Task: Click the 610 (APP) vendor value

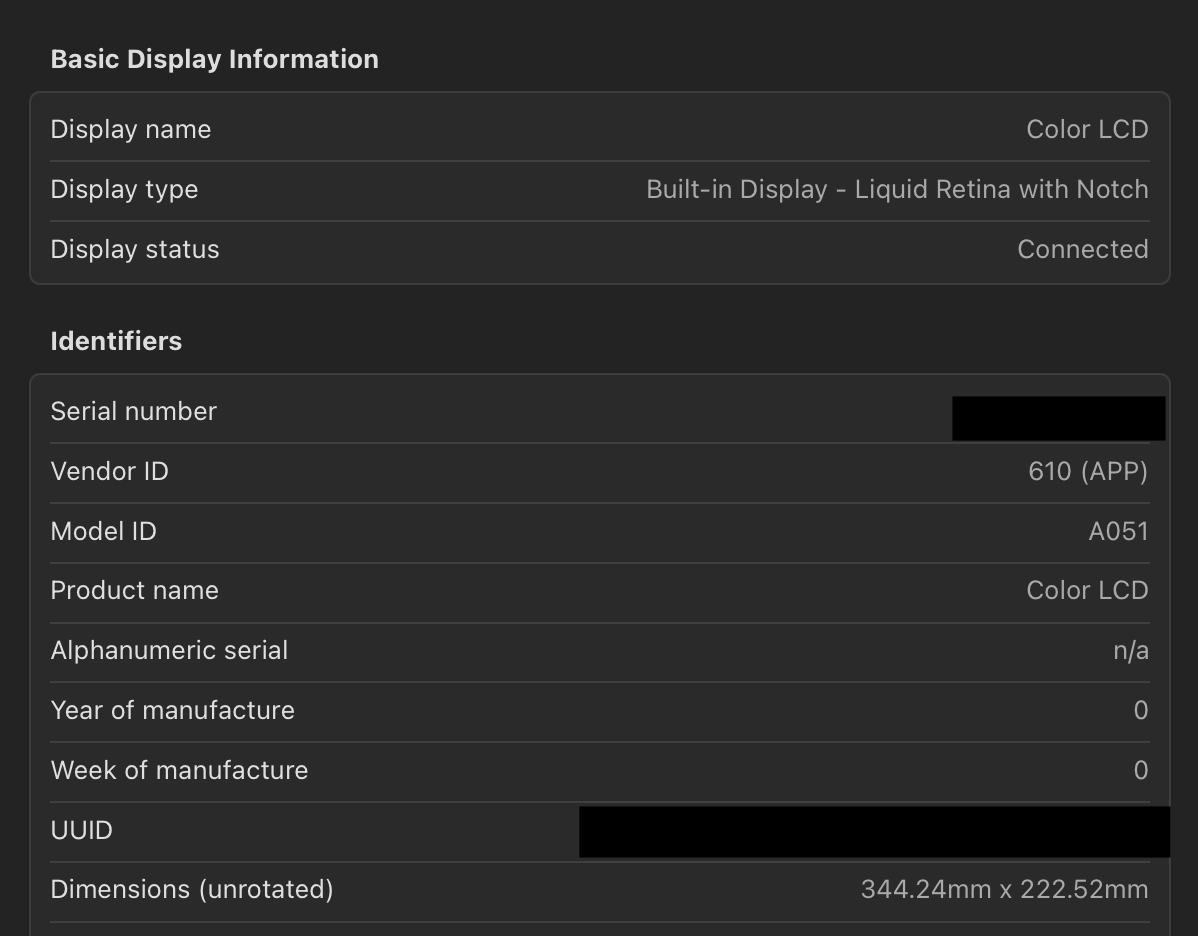Action: pyautogui.click(x=1088, y=471)
